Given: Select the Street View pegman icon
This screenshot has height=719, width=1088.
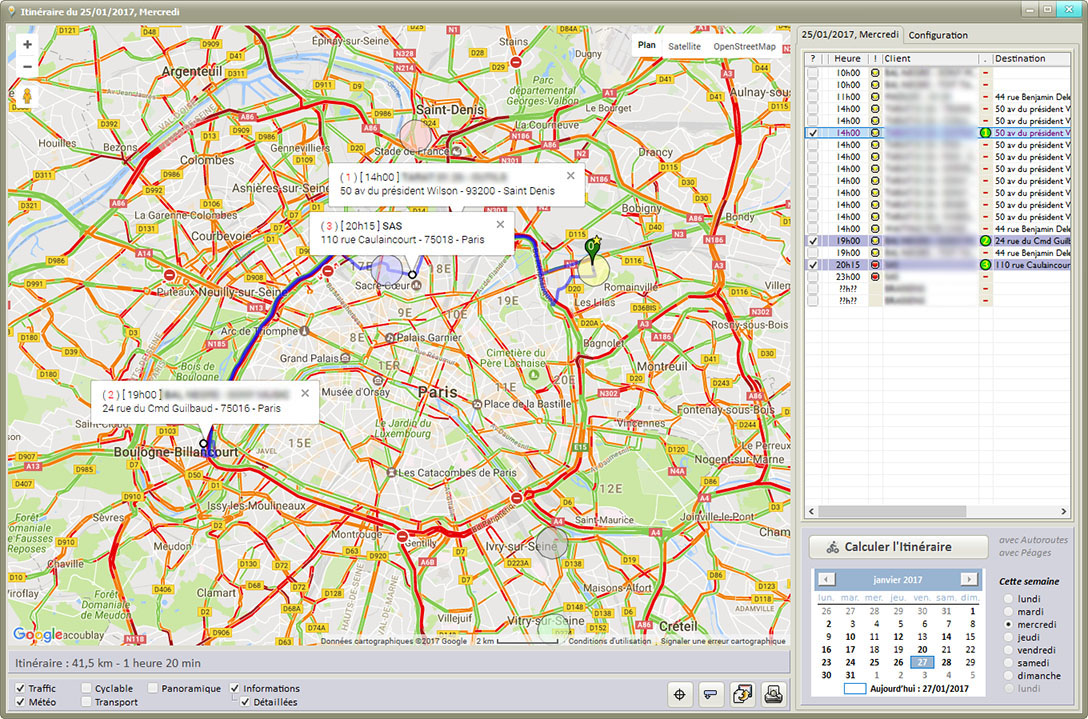Looking at the screenshot, I should [x=27, y=96].
